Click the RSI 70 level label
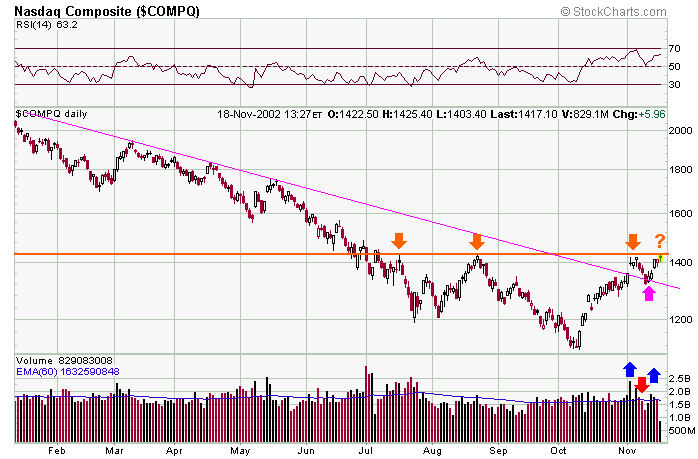 click(674, 49)
